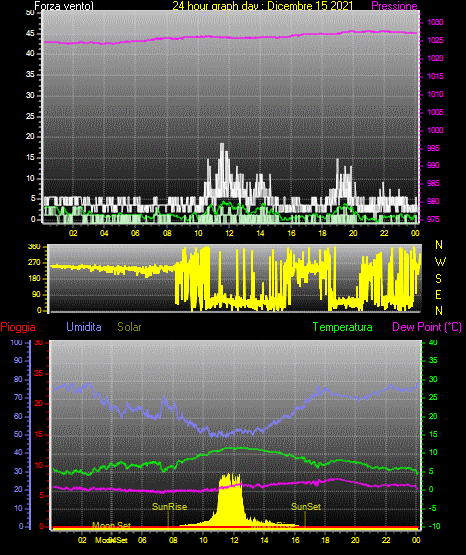Viewport: 466px width, 555px height.
Task: Click the 'SunSet' marker label
Action: click(x=306, y=507)
